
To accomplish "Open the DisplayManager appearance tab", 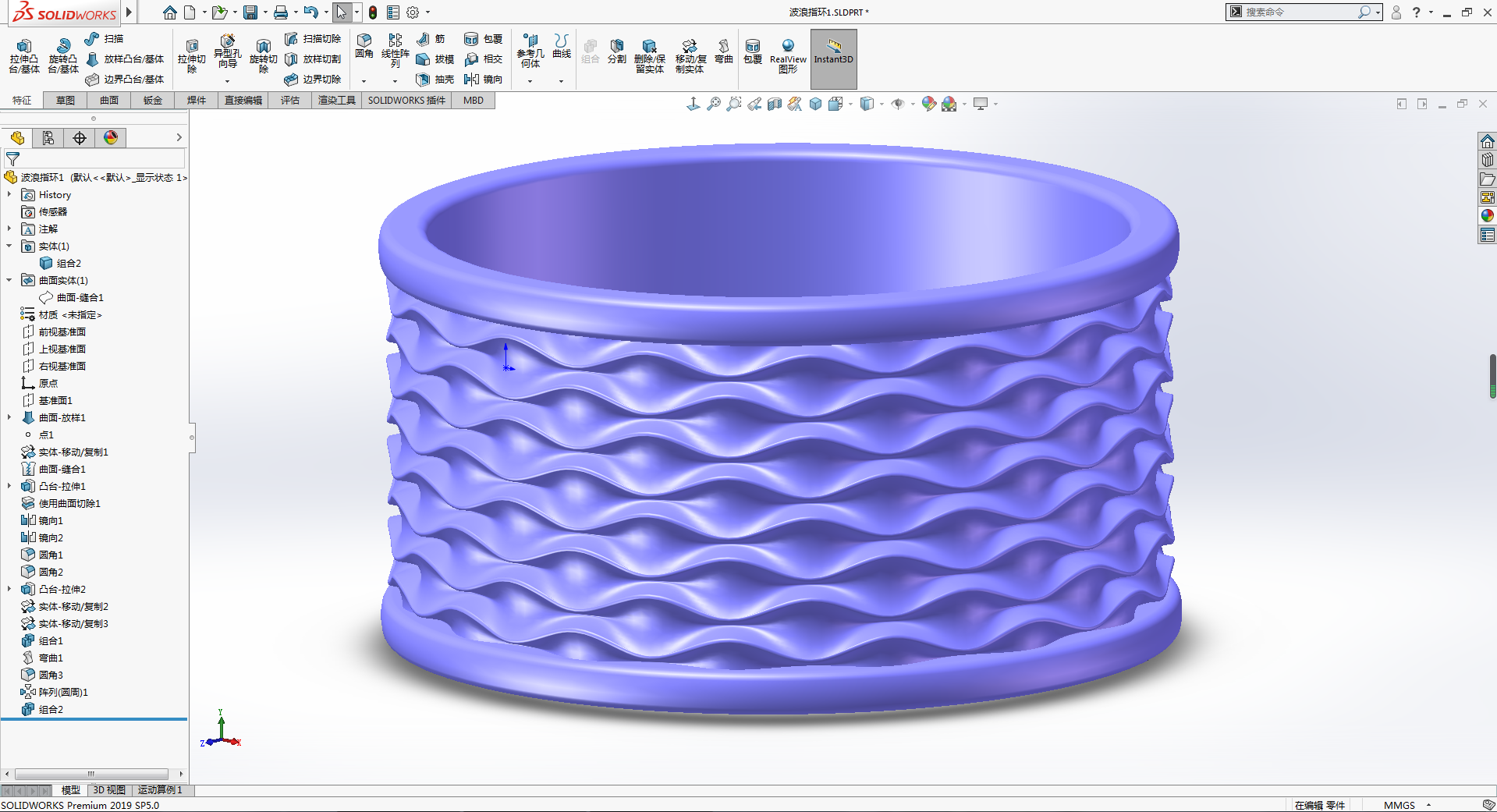I will tap(111, 138).
